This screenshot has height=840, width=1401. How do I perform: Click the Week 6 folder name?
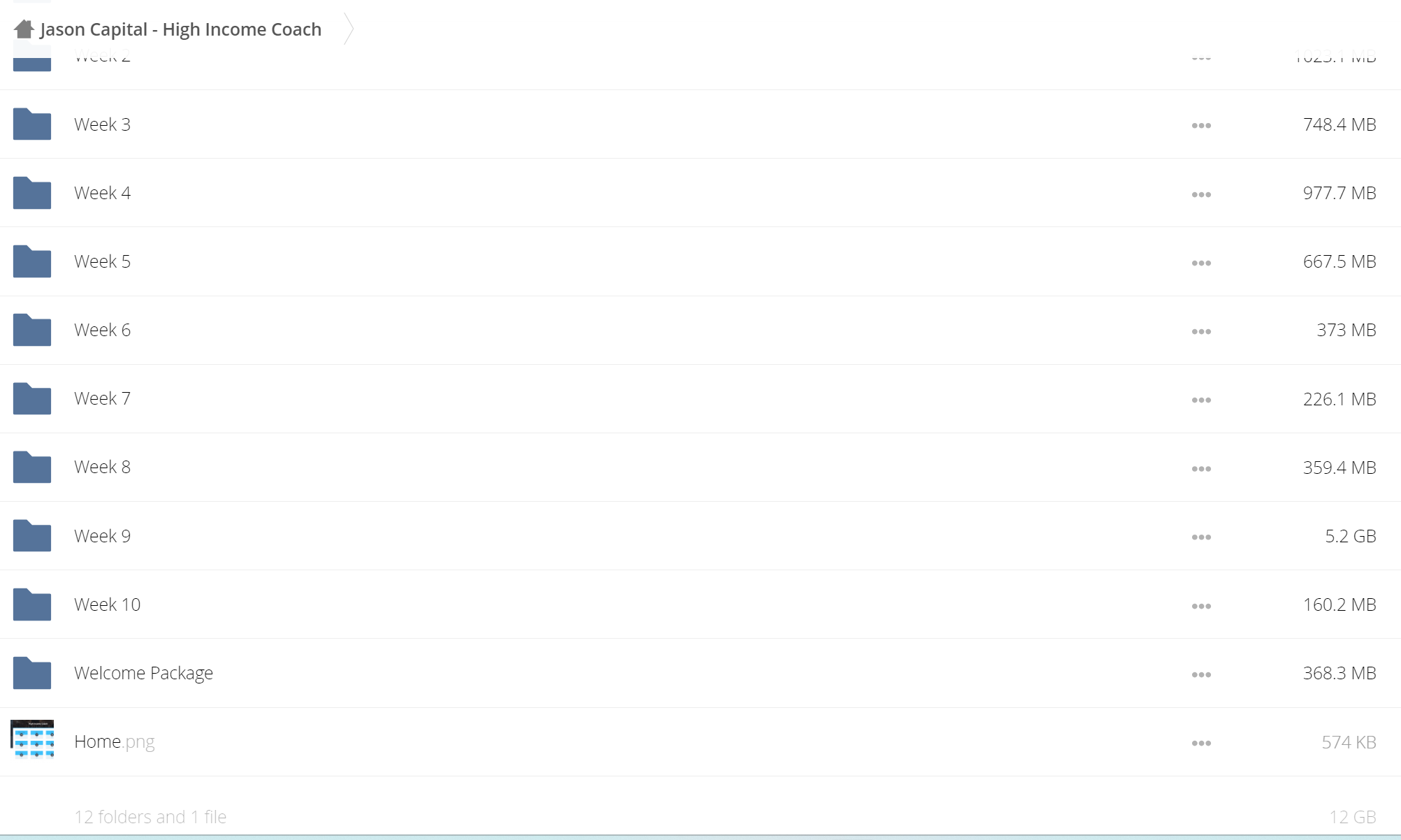(x=102, y=330)
